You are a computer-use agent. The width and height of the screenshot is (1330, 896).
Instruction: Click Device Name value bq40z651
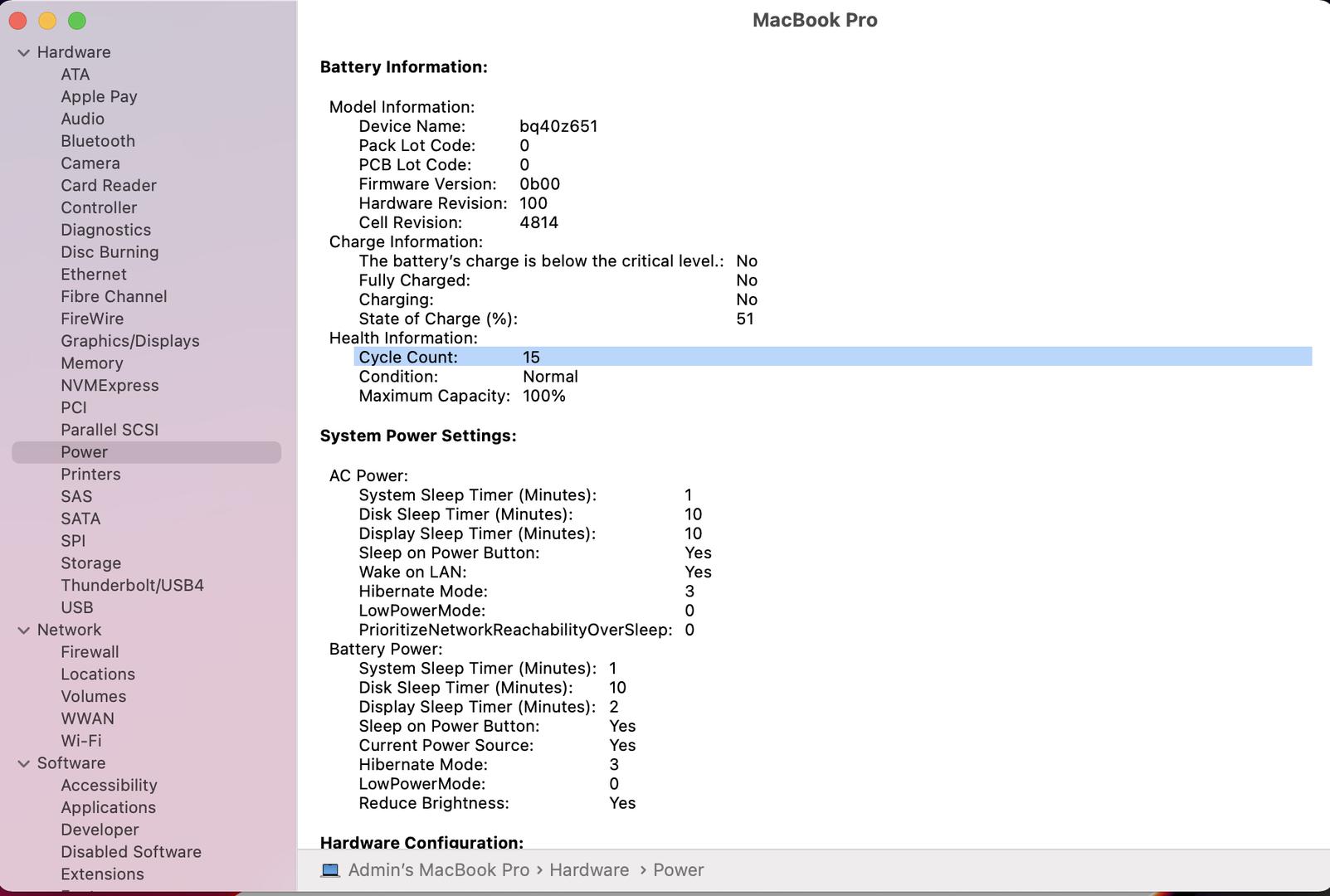(558, 126)
